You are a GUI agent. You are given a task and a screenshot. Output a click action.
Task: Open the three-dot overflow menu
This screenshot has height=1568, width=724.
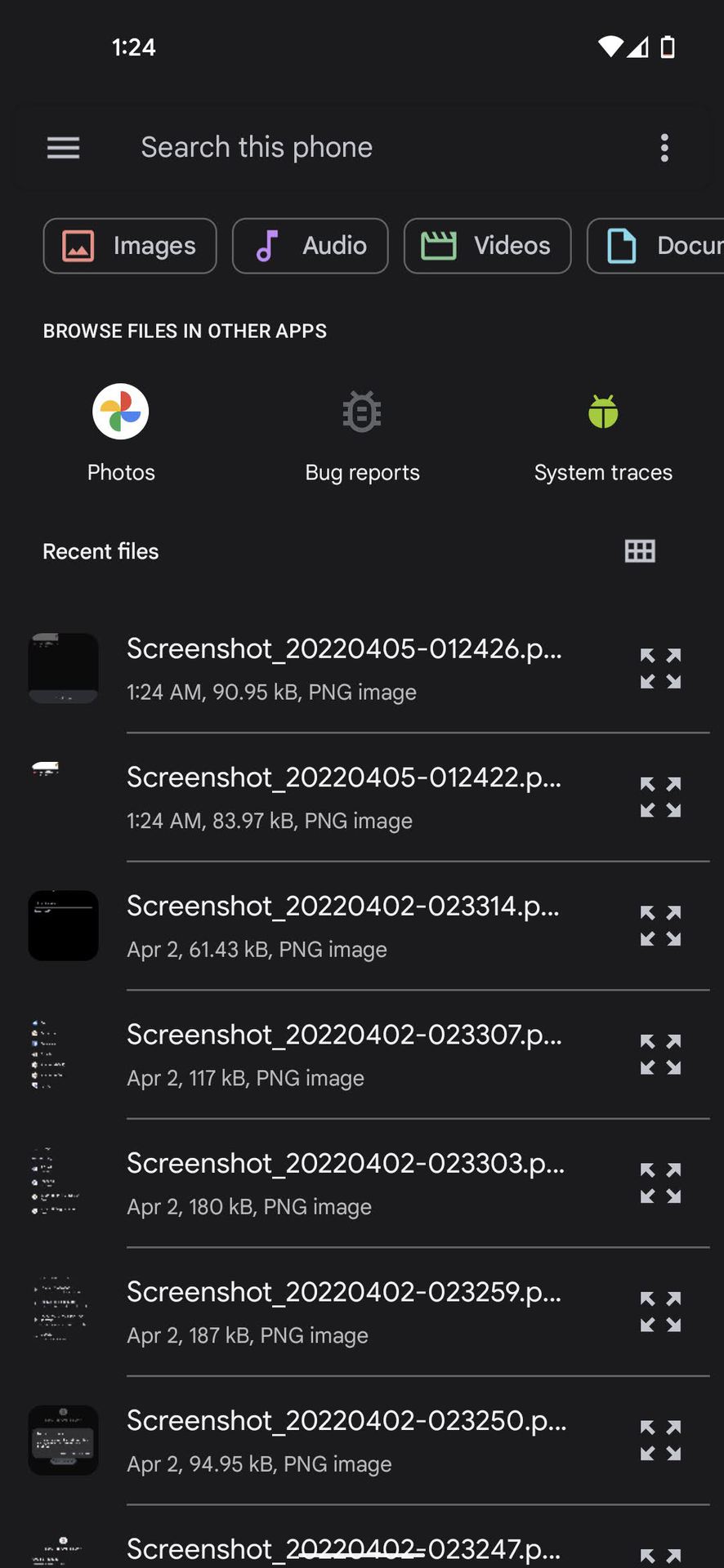(x=664, y=148)
